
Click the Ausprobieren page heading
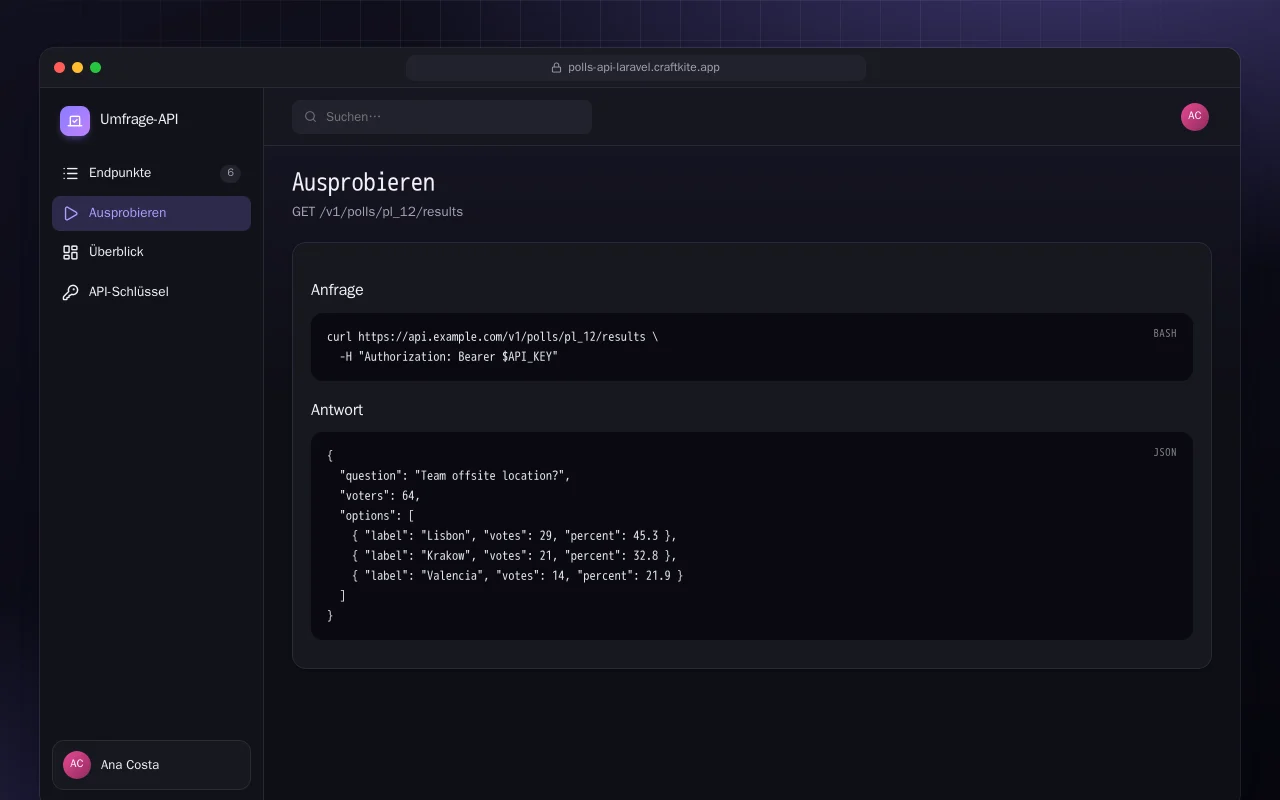pos(363,182)
